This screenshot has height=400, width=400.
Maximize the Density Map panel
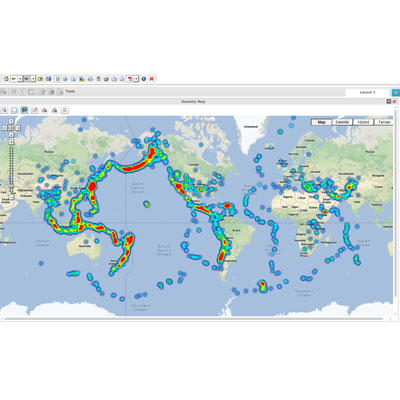pos(389,101)
